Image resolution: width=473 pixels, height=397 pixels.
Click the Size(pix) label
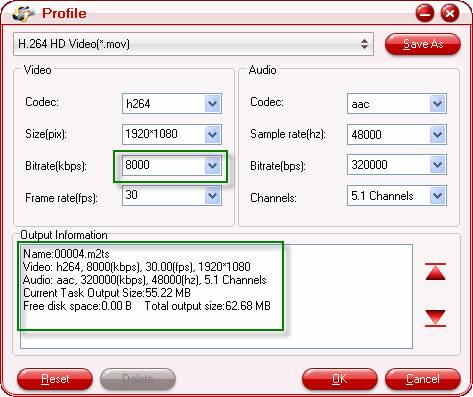46,134
